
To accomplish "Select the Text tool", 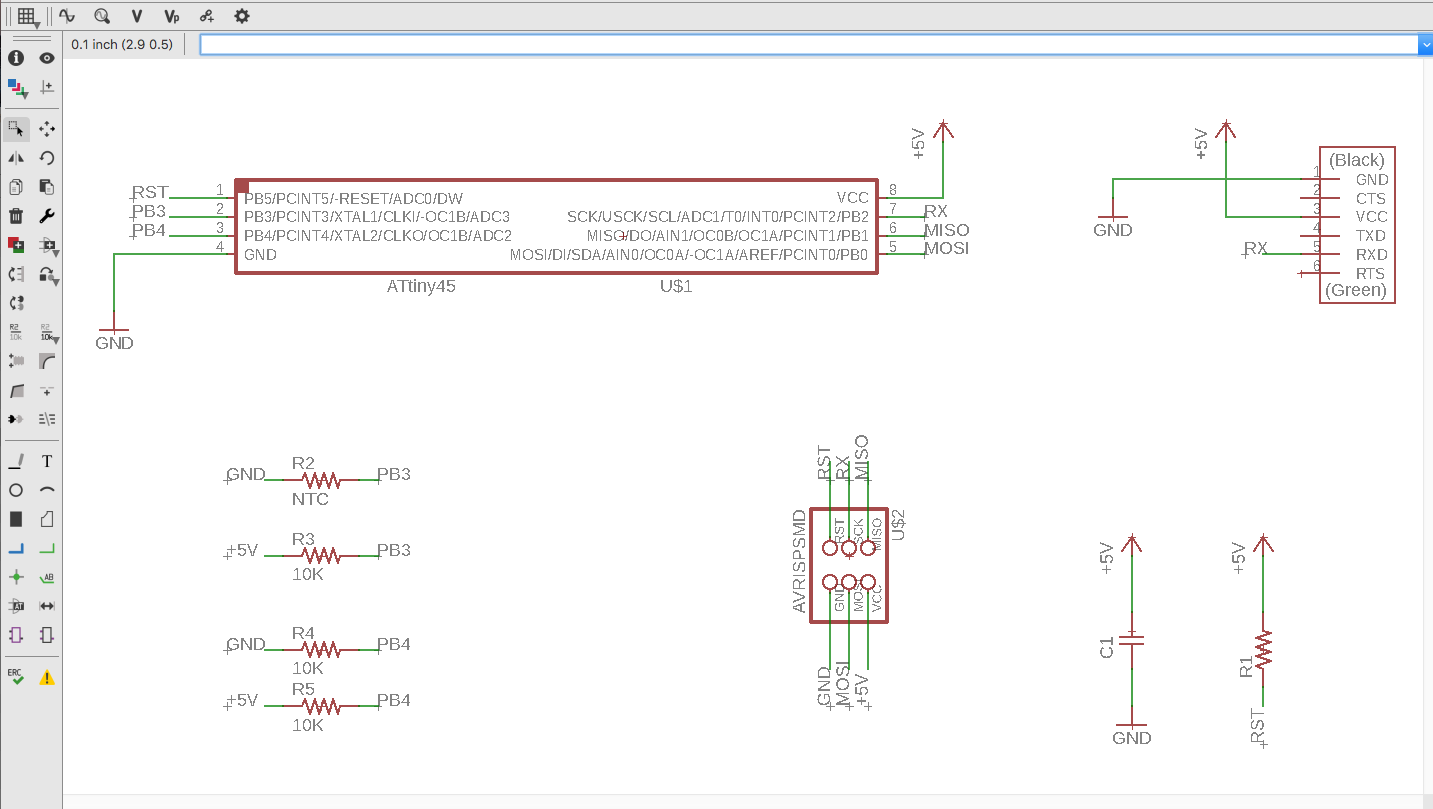I will [x=46, y=461].
